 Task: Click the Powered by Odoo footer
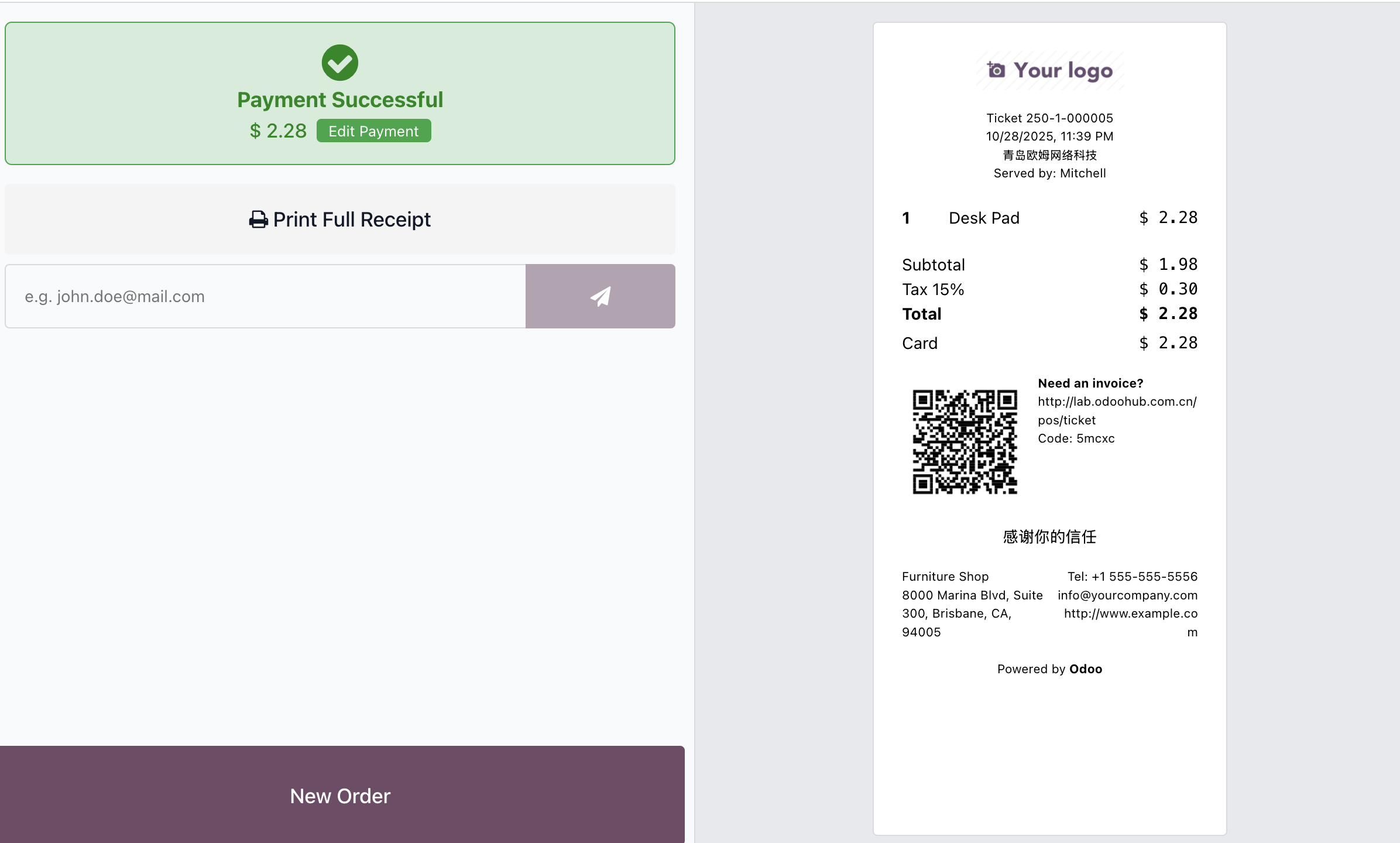pyautogui.click(x=1049, y=669)
